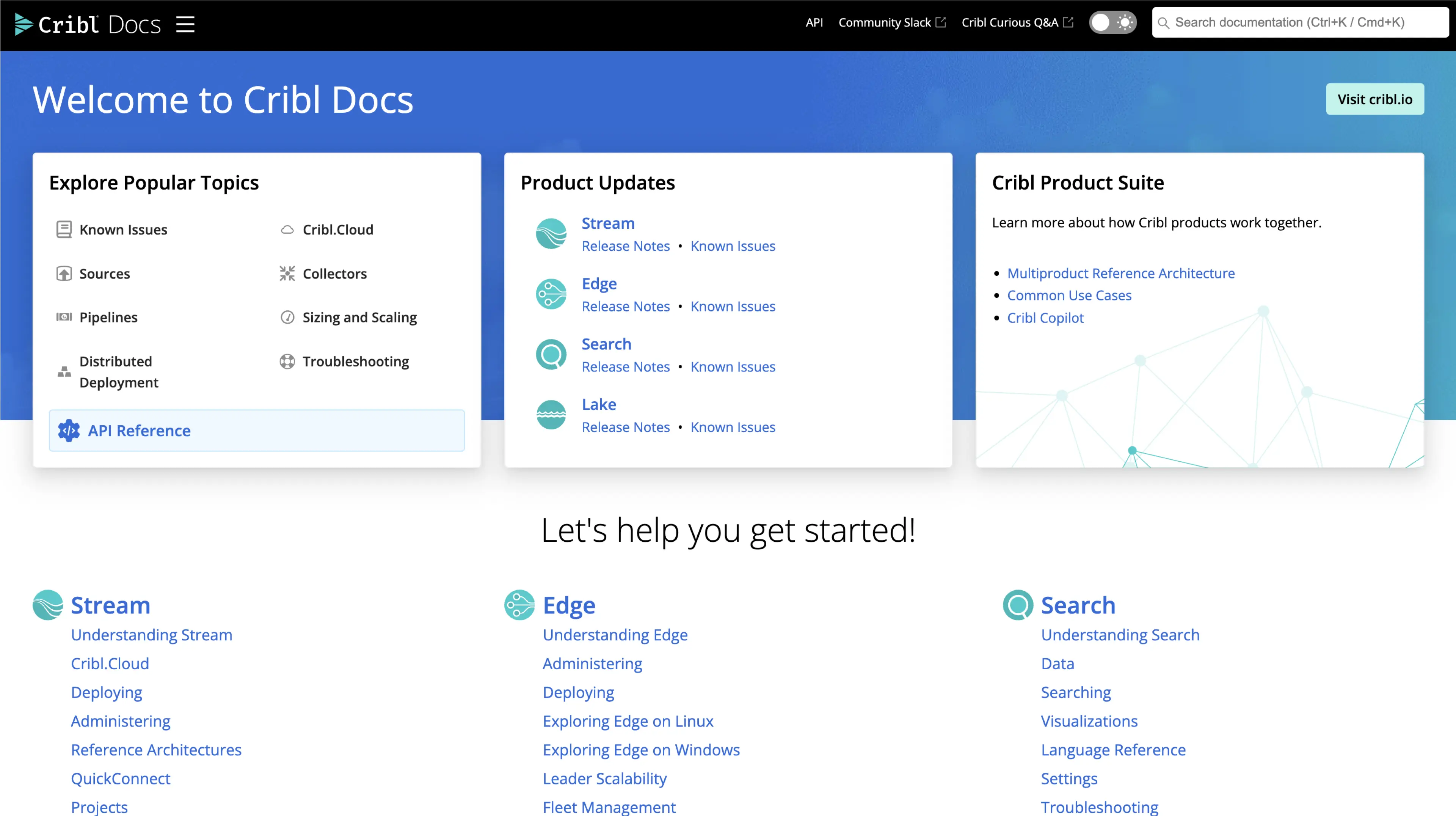The width and height of the screenshot is (1456, 816).
Task: Toggle the light/dark theme switch
Action: [x=1112, y=23]
